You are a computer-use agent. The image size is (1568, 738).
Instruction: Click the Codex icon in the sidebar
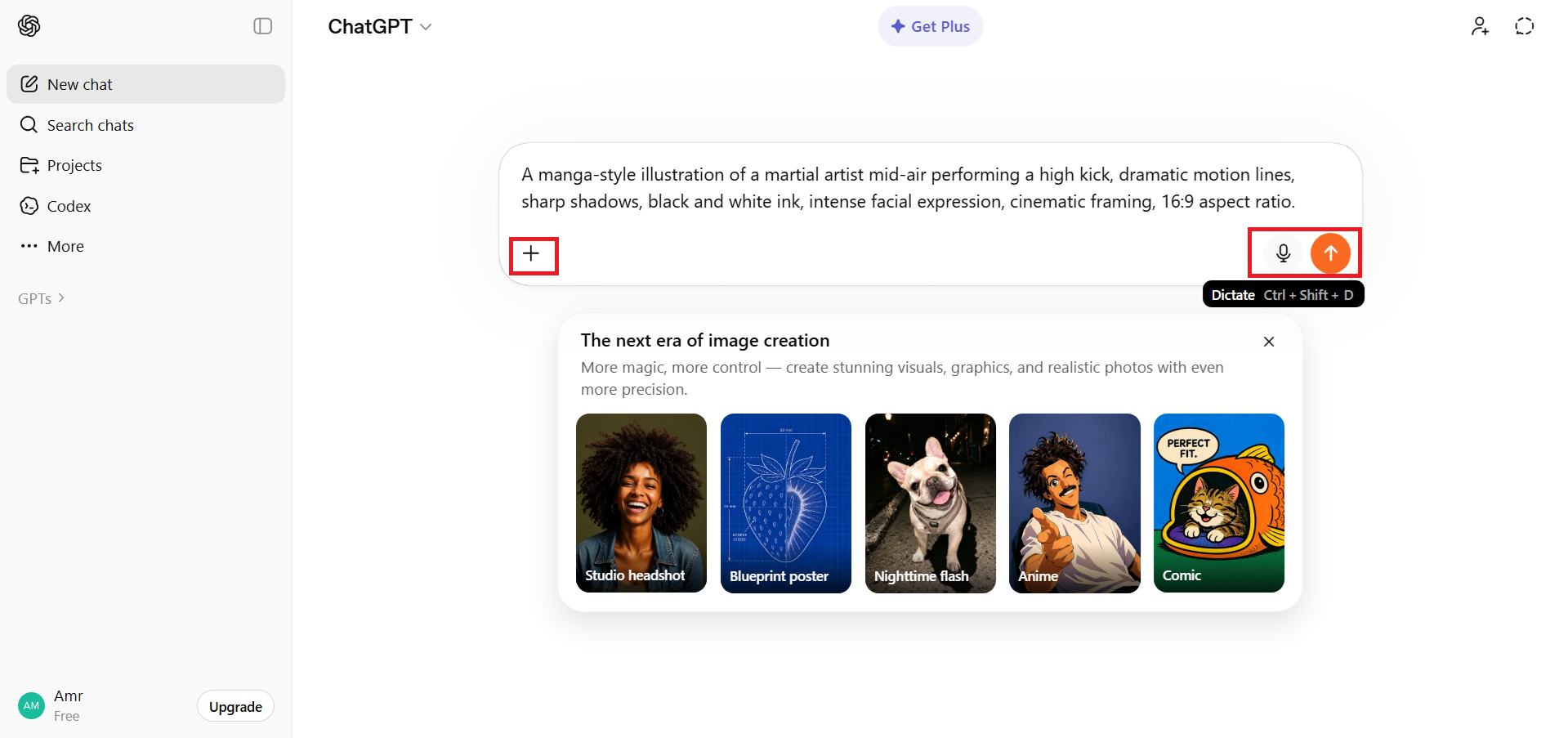click(29, 206)
